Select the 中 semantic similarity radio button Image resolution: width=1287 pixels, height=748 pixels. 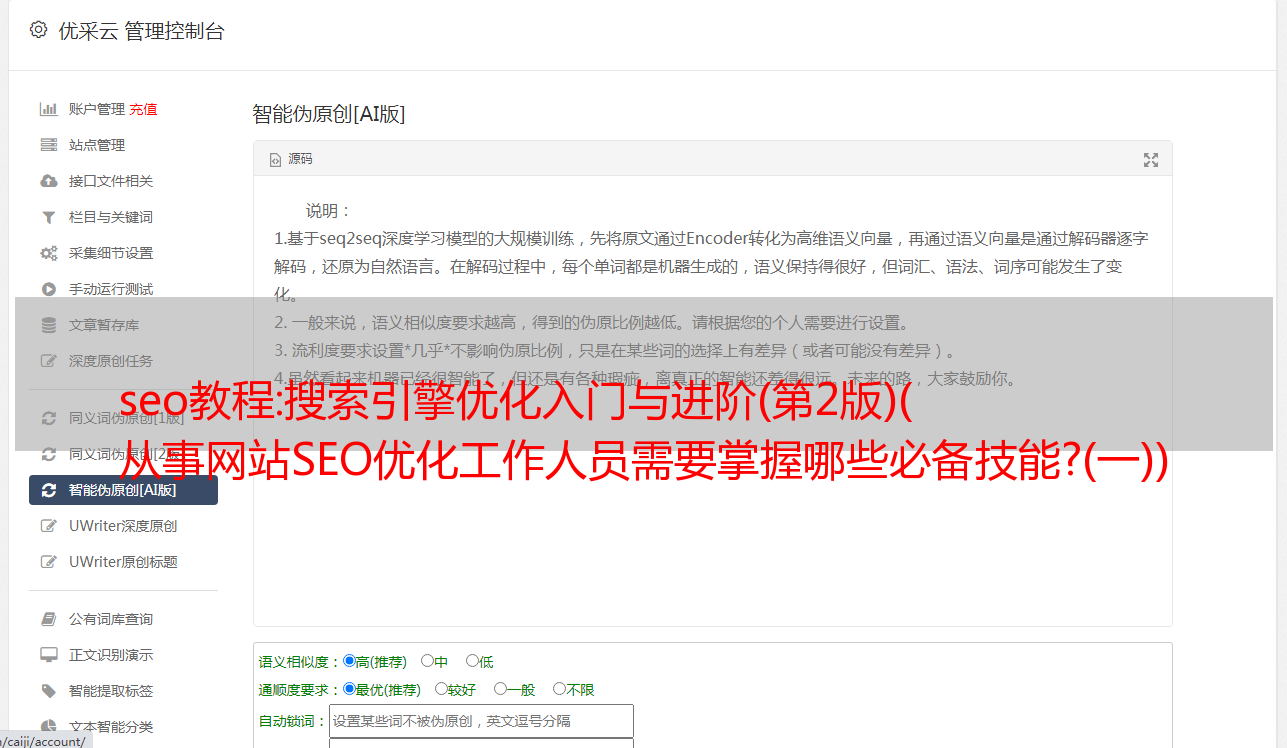tap(427, 661)
